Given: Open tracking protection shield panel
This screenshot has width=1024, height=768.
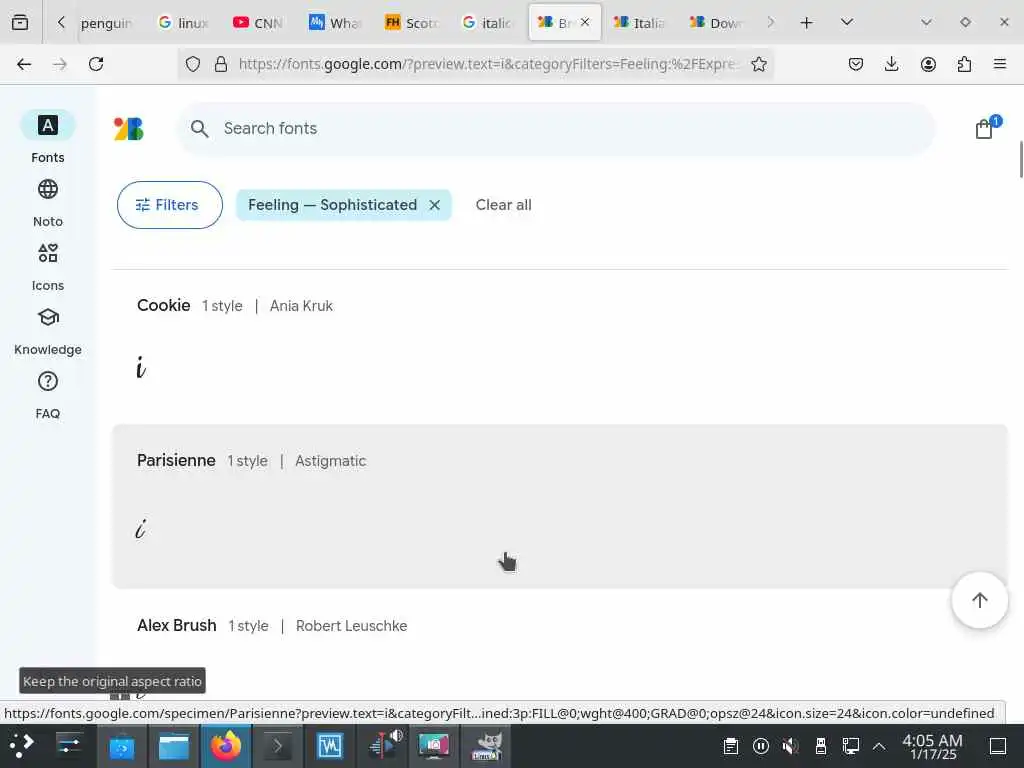Looking at the screenshot, I should pos(193,64).
